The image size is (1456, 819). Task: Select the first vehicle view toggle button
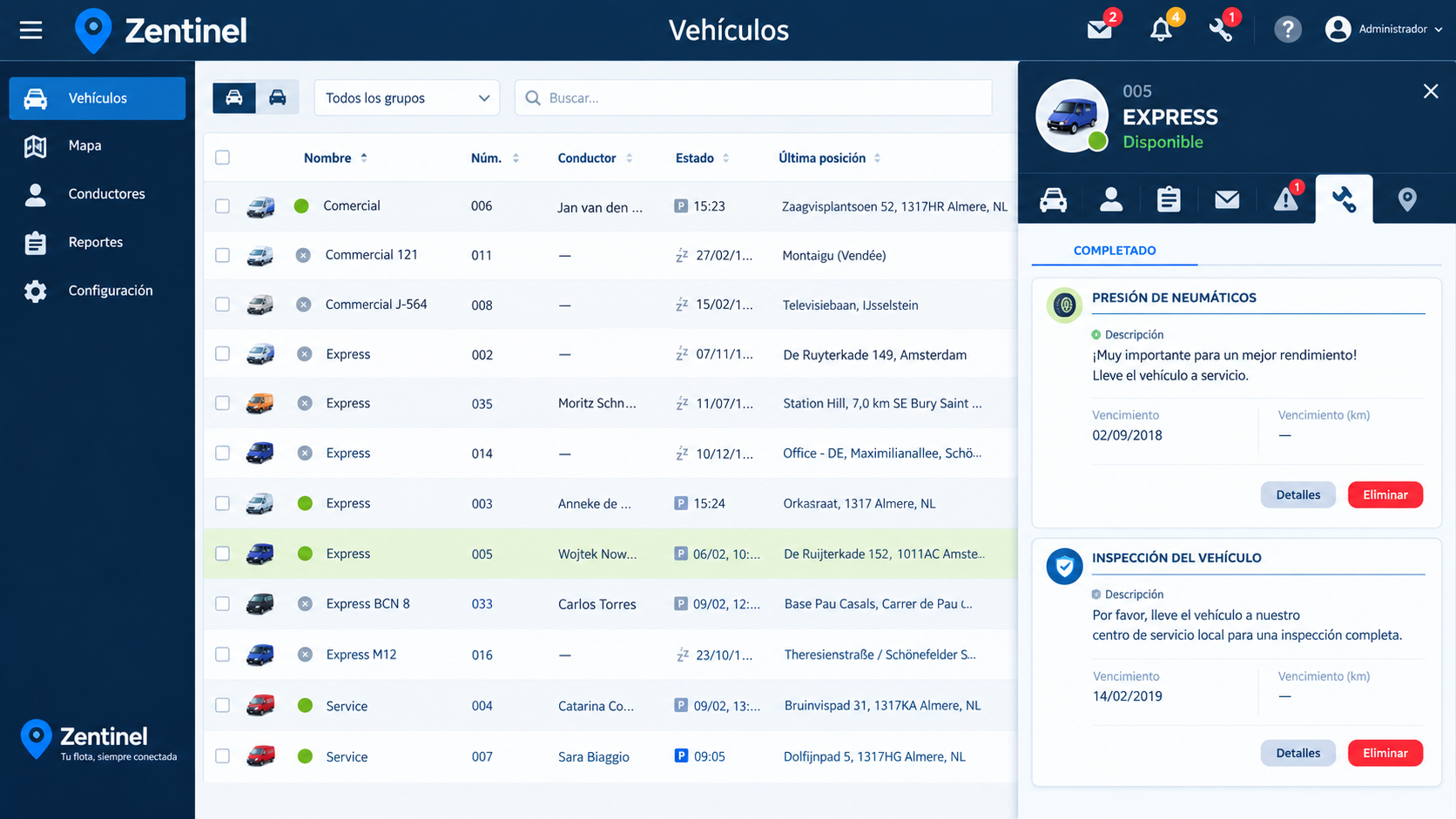click(234, 97)
